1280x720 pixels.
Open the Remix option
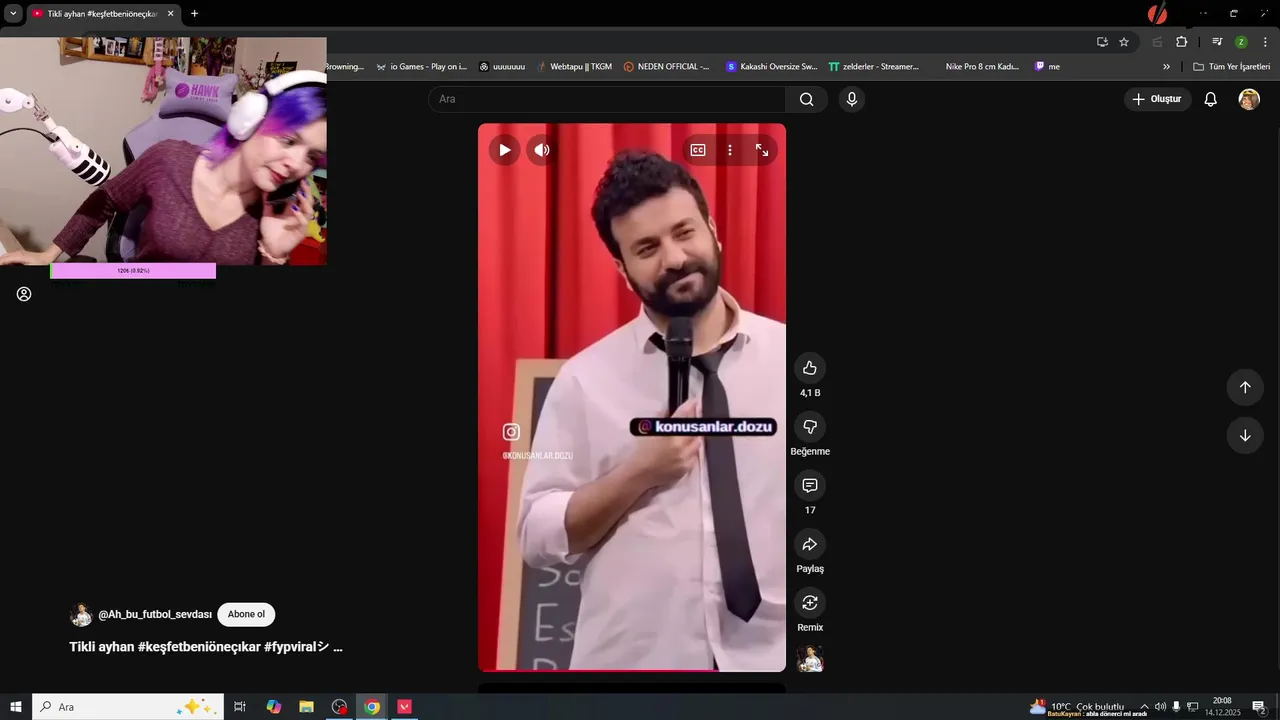pos(810,603)
